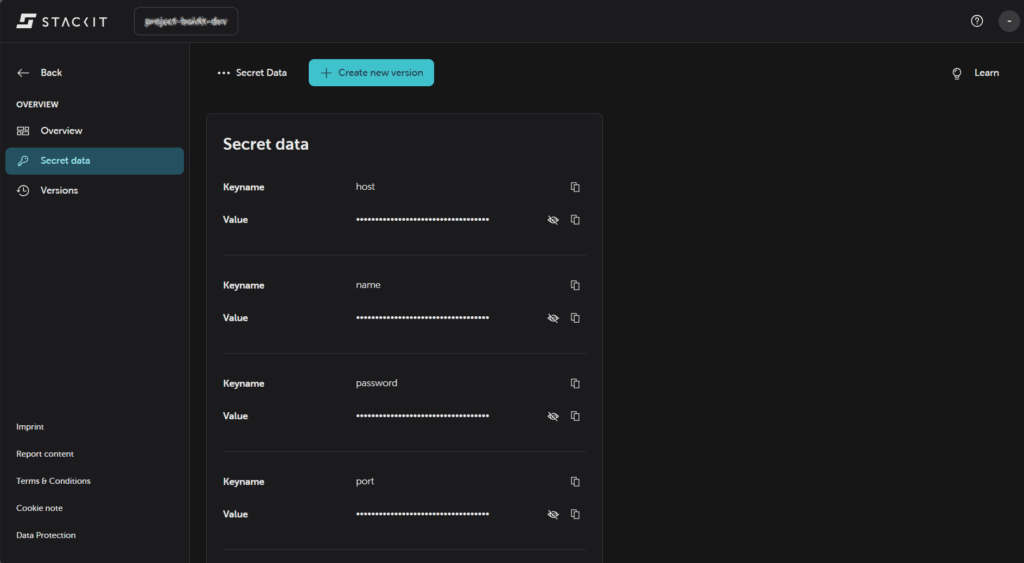Open the Data Protection link
1024x563 pixels.
(x=46, y=535)
